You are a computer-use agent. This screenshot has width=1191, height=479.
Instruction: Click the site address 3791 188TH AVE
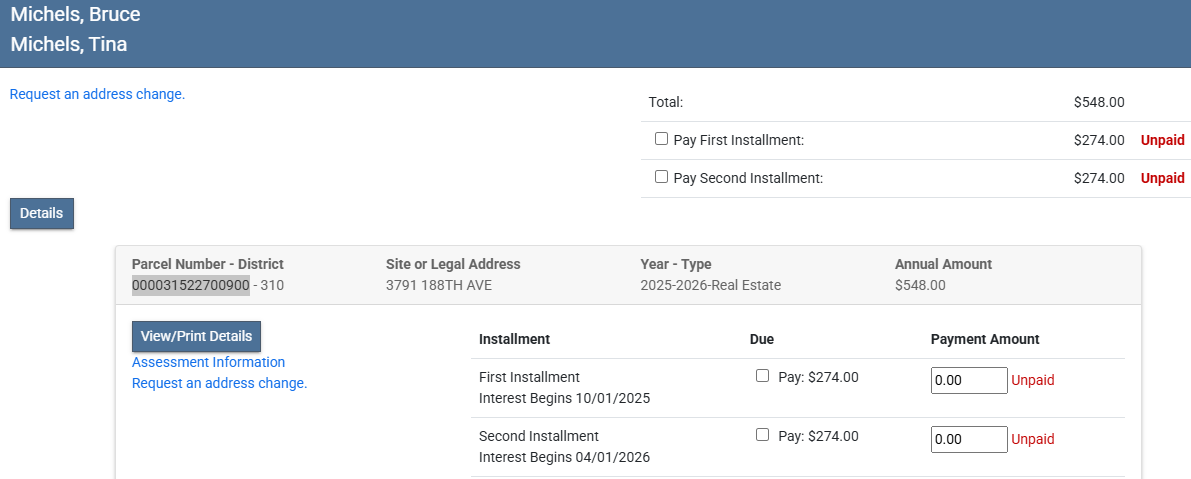click(438, 285)
